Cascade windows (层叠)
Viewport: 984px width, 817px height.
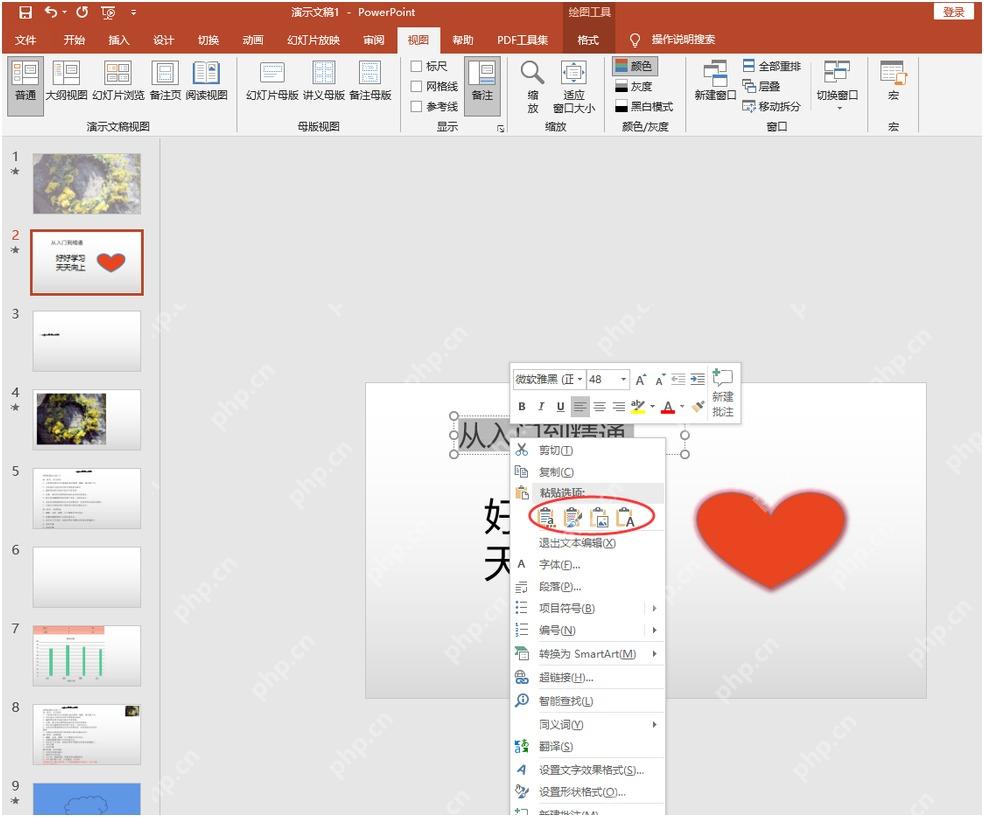coord(761,86)
